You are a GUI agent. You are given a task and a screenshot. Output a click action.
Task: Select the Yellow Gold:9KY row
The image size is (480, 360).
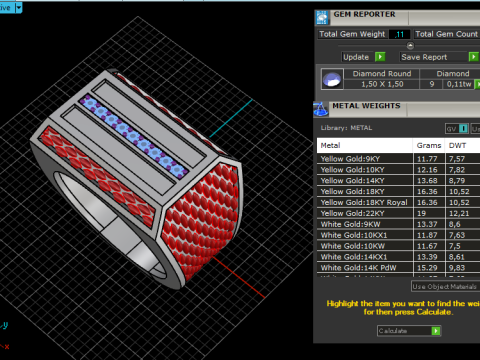point(398,159)
